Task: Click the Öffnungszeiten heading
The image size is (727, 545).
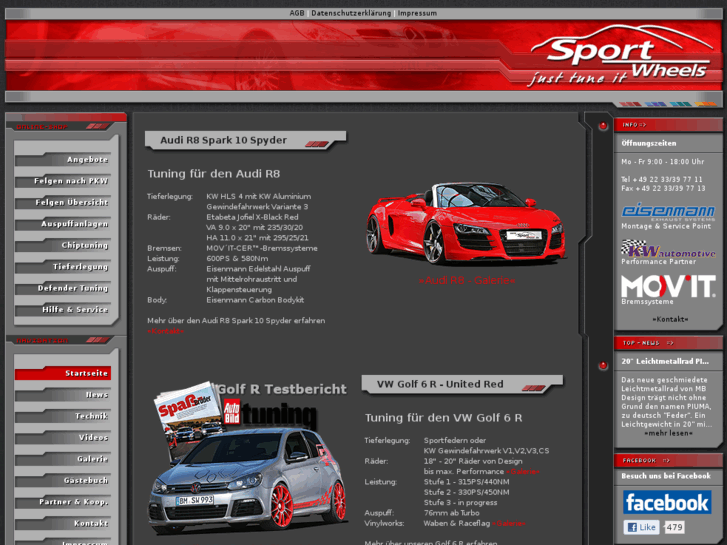Action: click(649, 143)
